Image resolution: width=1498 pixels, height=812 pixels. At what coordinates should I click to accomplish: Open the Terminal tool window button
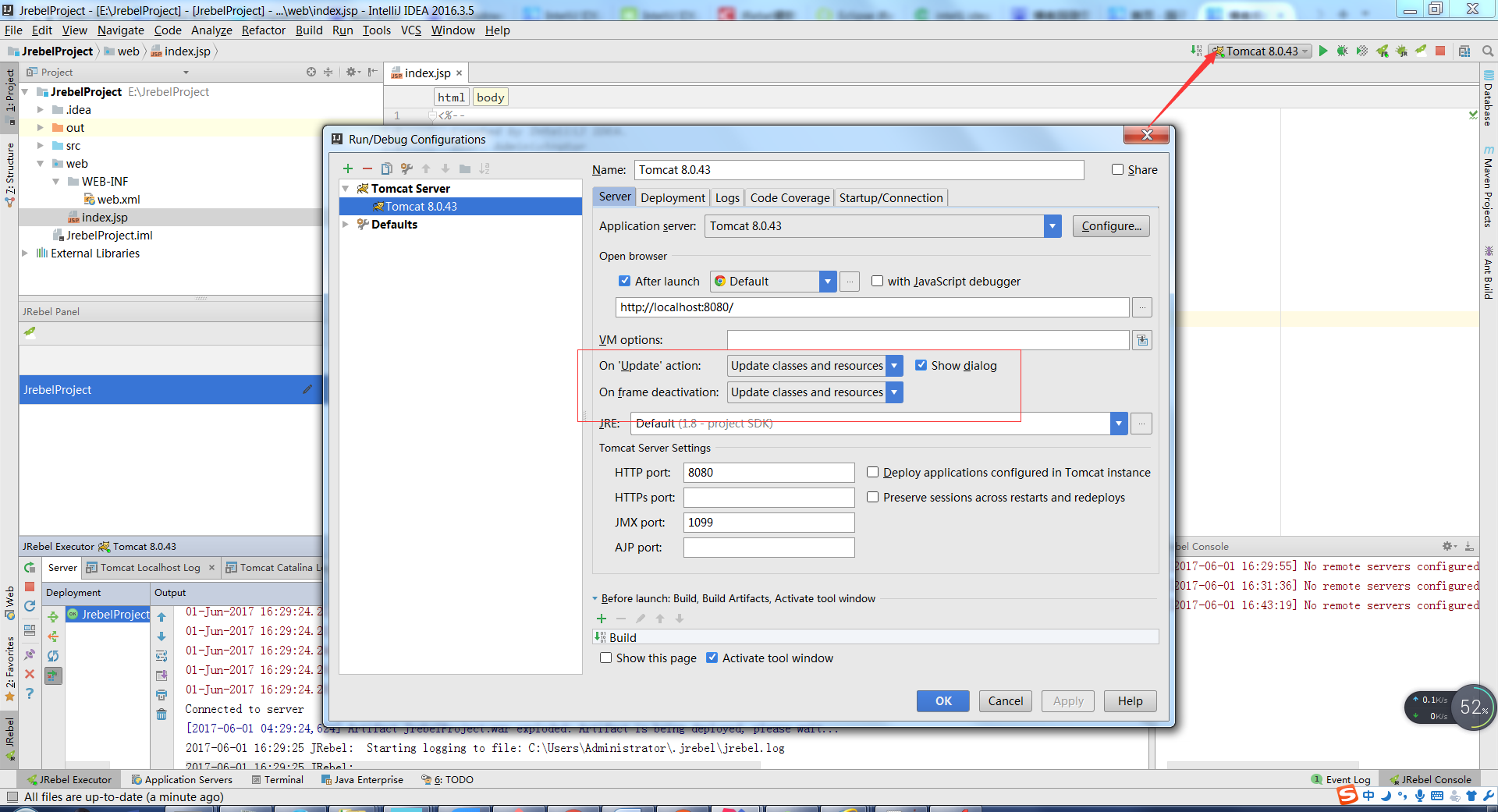pyautogui.click(x=278, y=779)
